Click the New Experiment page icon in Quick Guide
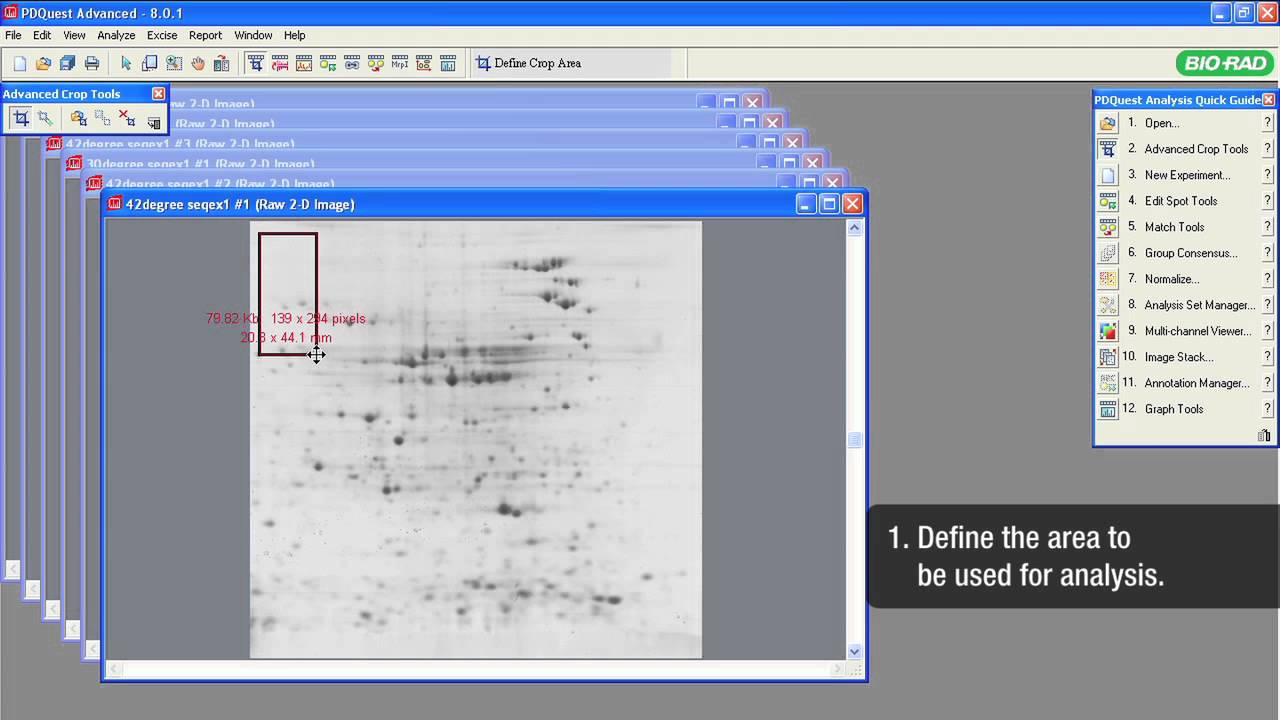This screenshot has height=720, width=1280. click(1108, 175)
